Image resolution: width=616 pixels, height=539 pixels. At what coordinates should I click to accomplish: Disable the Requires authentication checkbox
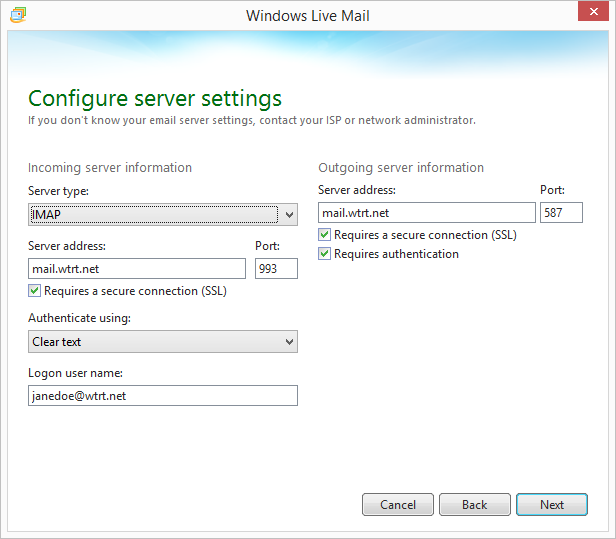[325, 254]
